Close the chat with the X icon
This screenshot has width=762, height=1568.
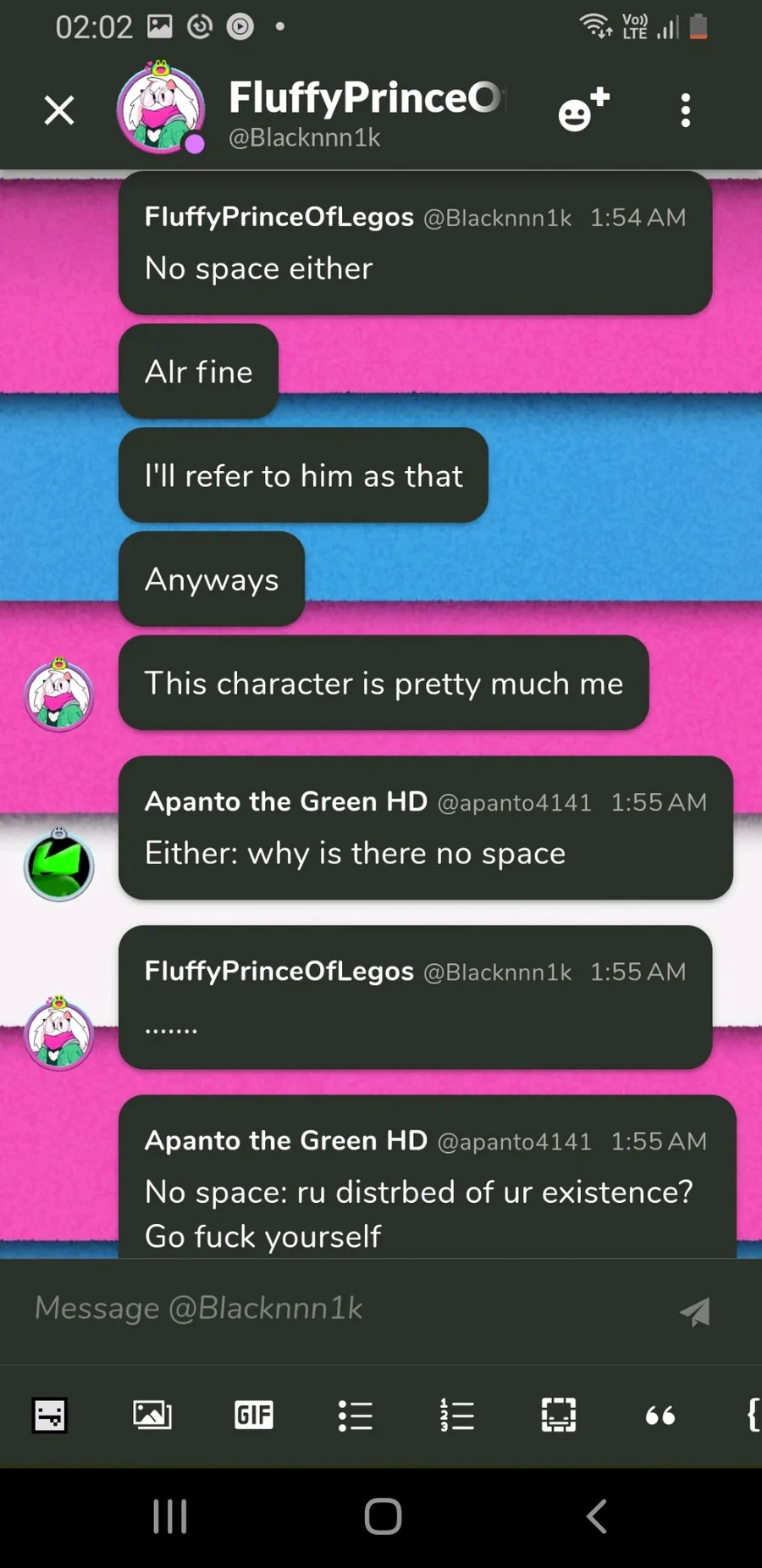59,110
